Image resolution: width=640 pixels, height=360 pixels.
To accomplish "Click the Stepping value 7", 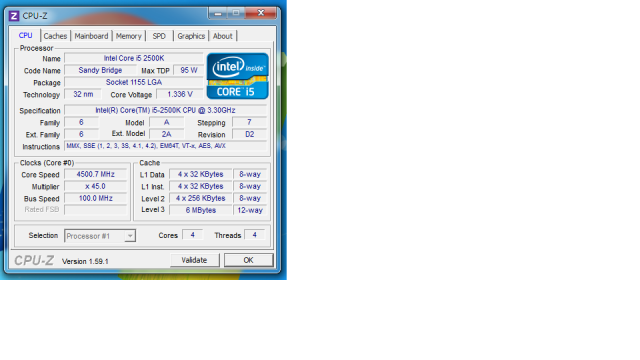I will [249, 122].
